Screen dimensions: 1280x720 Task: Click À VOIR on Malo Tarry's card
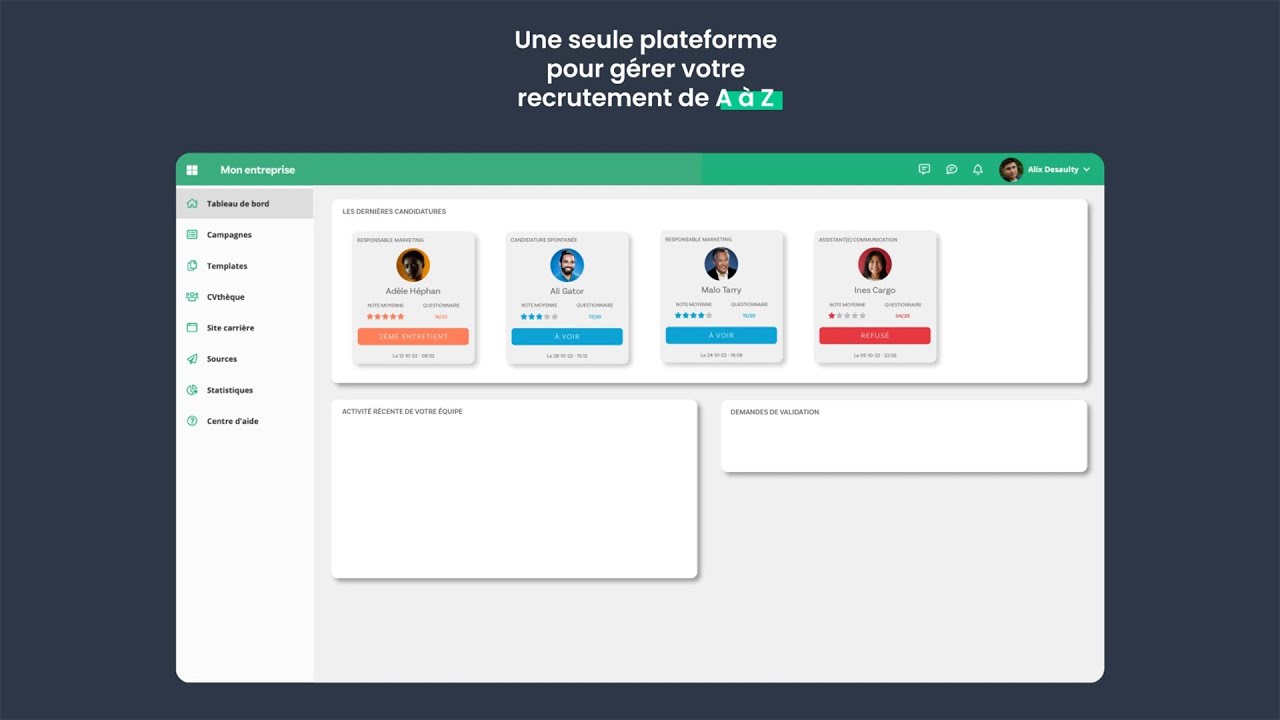(721, 337)
